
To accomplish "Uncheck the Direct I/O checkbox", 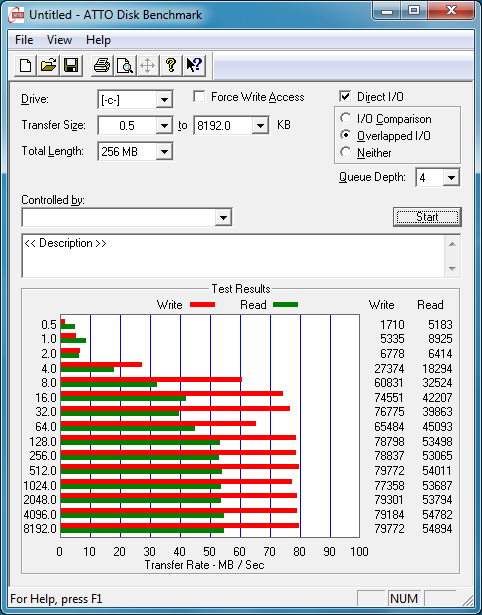I will 345,96.
